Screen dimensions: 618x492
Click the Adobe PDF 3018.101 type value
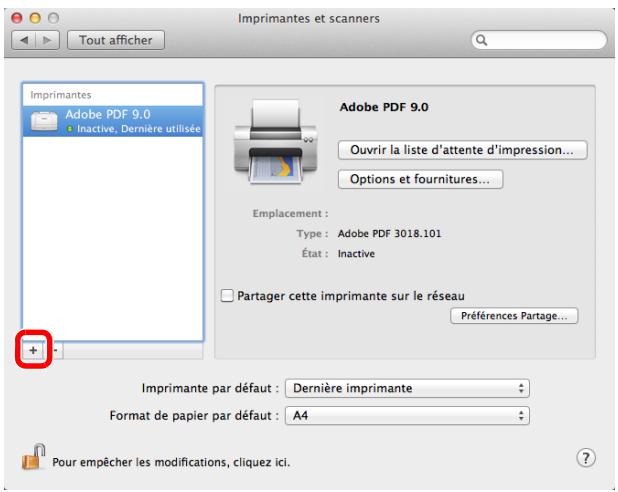[389, 233]
